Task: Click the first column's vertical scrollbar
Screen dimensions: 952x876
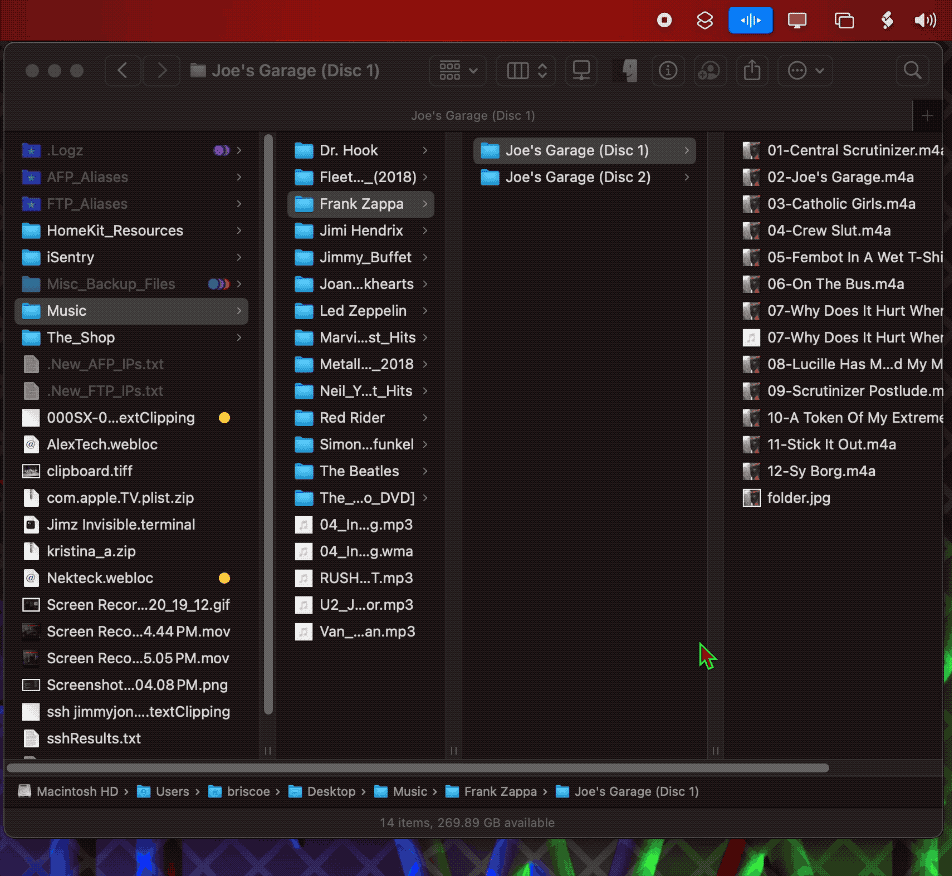Action: [268, 425]
